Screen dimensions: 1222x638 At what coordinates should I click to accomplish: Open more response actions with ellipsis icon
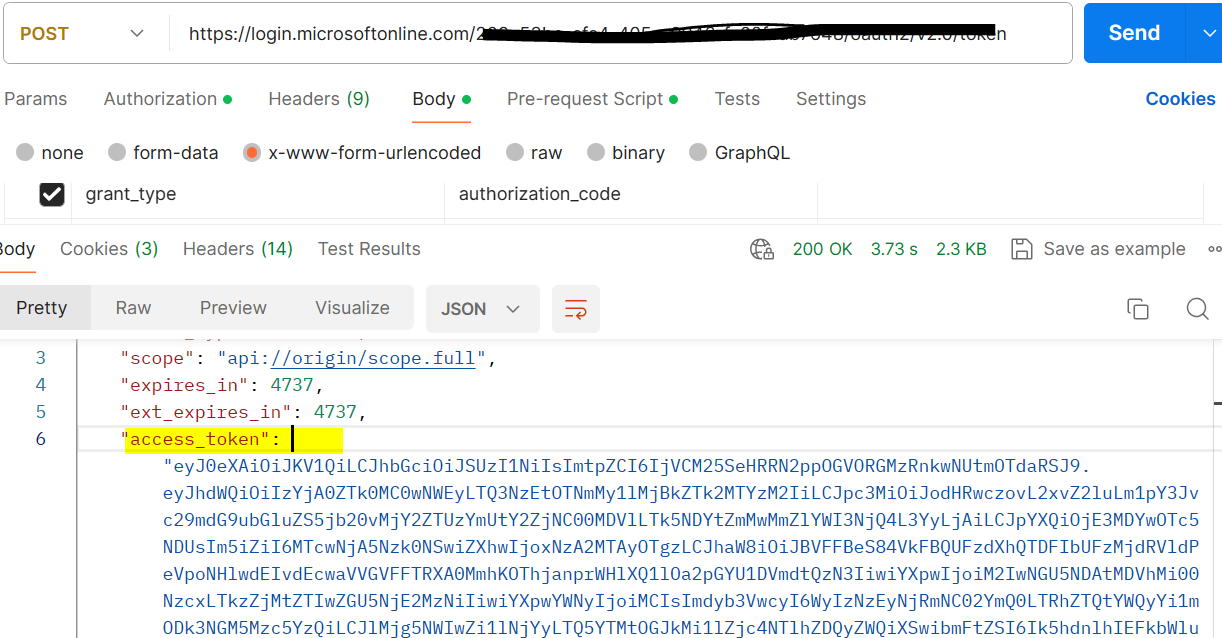(x=1215, y=248)
